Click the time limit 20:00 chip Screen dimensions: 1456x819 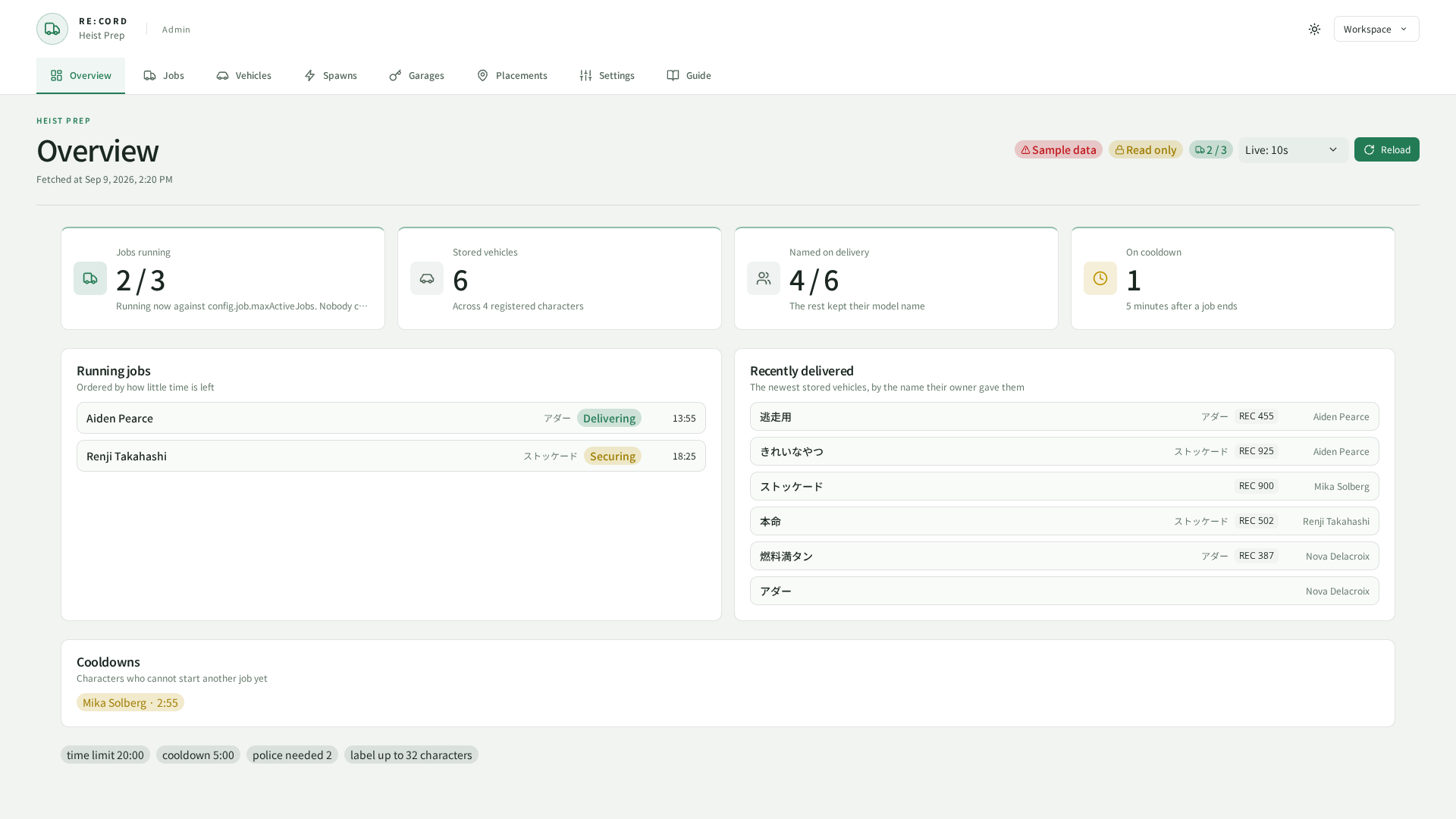(x=105, y=755)
